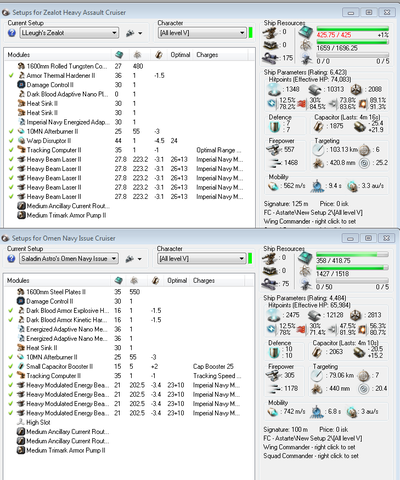The width and height of the screenshot is (400, 480).
Task: Click the capacitor column icon in Omen modules header
Action: coord(155,281)
